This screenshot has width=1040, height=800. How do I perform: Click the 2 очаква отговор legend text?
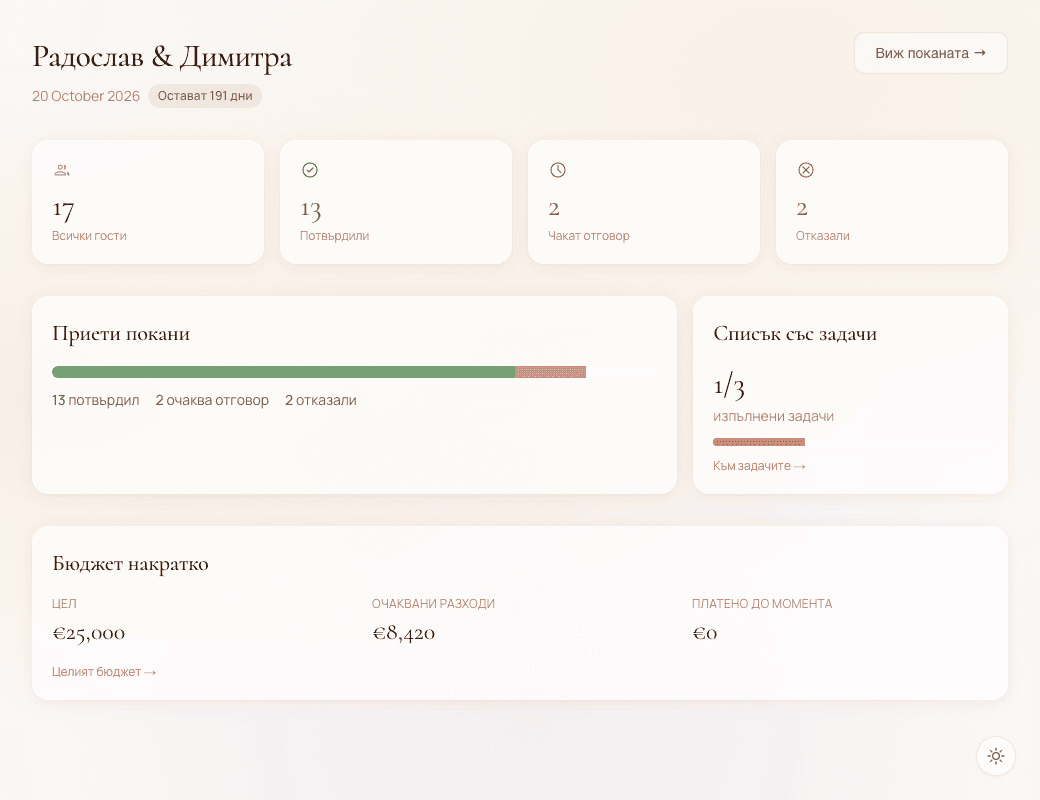click(x=212, y=400)
